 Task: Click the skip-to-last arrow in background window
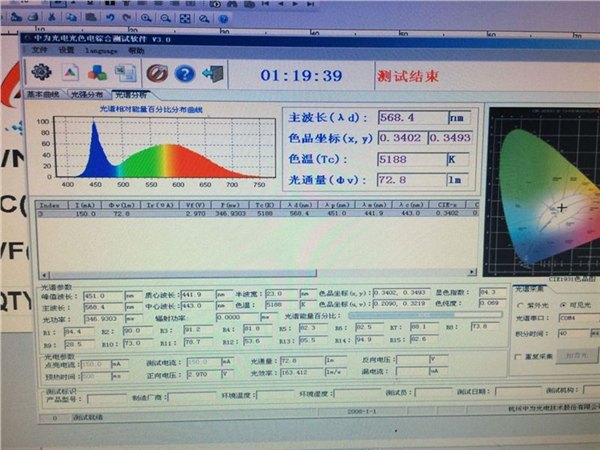(x=311, y=4)
